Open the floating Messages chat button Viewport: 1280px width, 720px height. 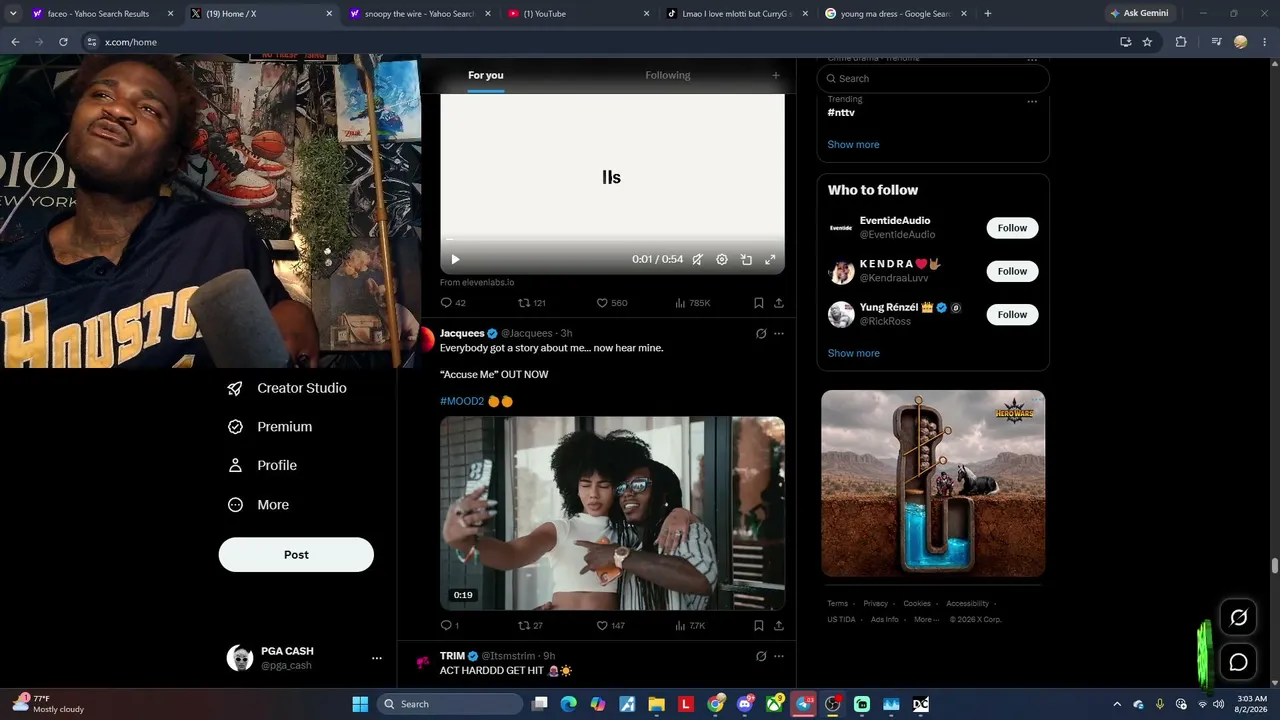click(x=1238, y=662)
